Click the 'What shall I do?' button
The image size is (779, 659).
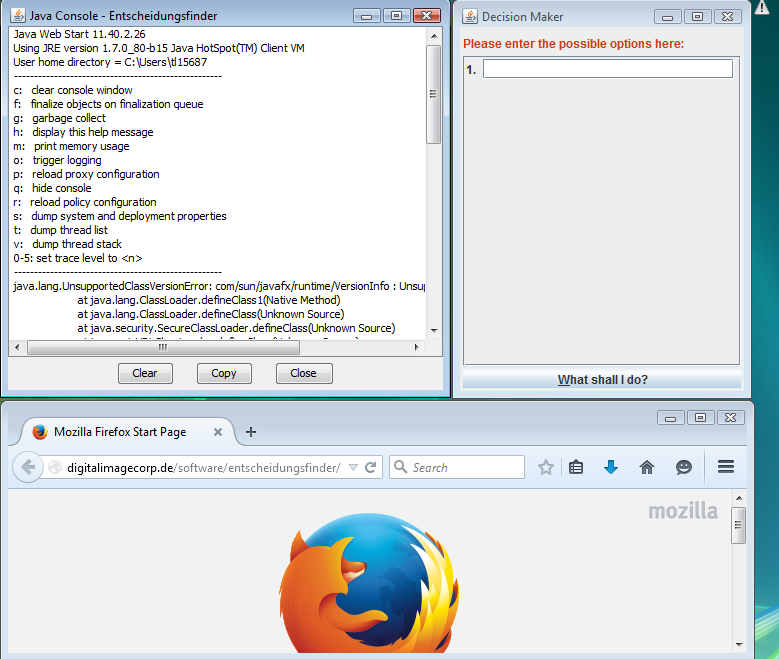[x=602, y=380]
